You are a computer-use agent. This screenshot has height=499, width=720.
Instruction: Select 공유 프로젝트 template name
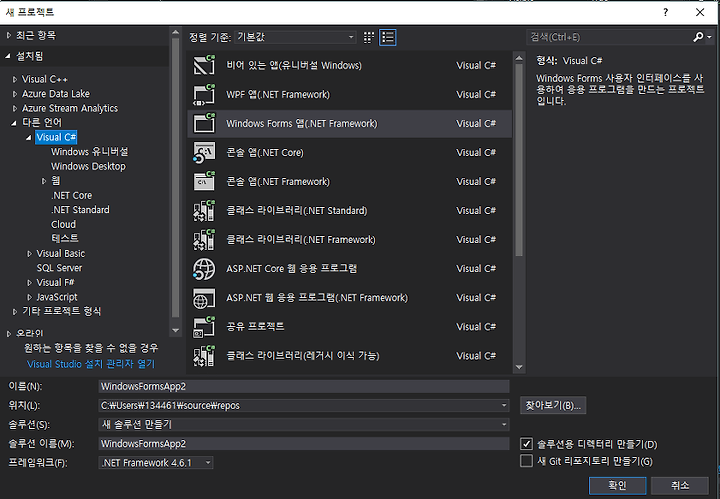[255, 326]
